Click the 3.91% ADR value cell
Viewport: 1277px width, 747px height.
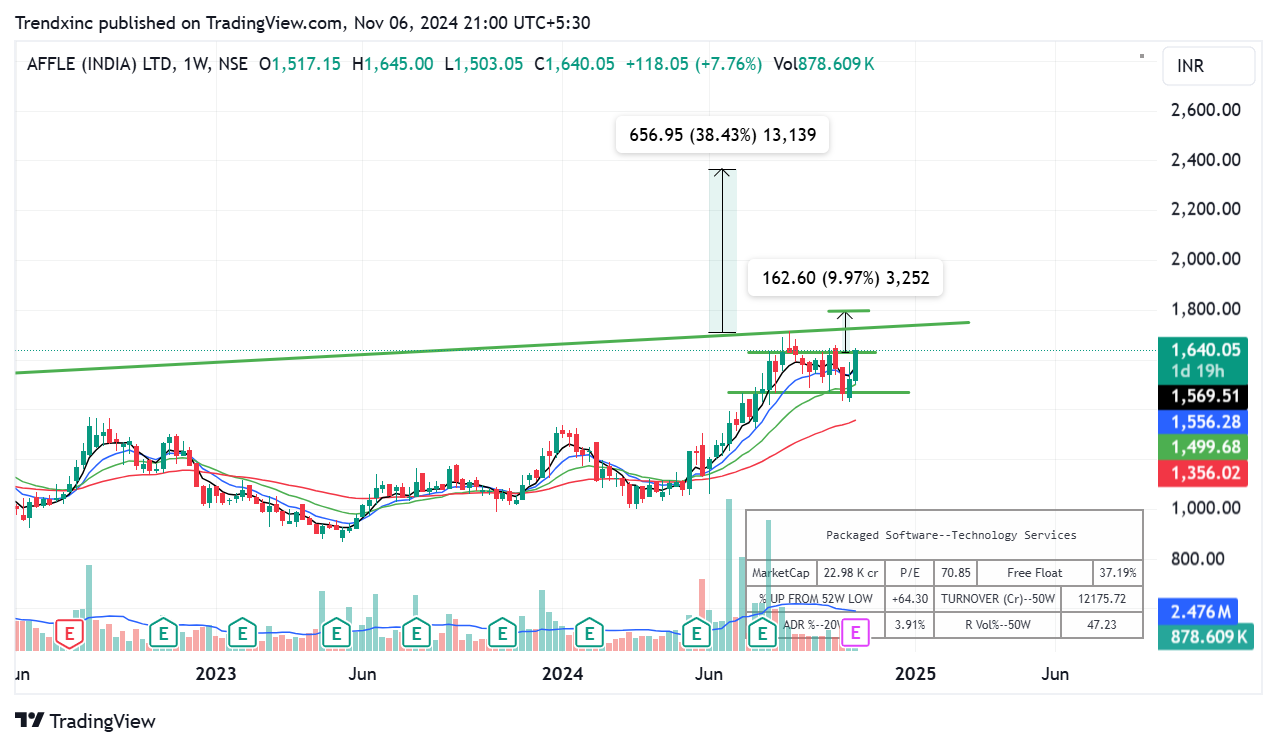pos(908,625)
